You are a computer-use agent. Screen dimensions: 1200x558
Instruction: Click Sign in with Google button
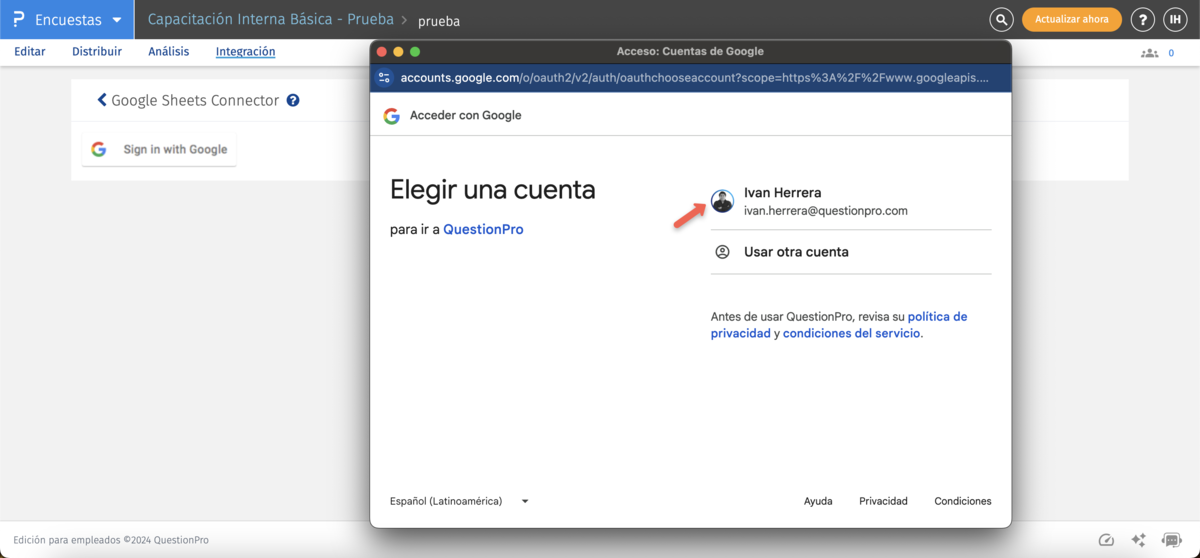159,149
